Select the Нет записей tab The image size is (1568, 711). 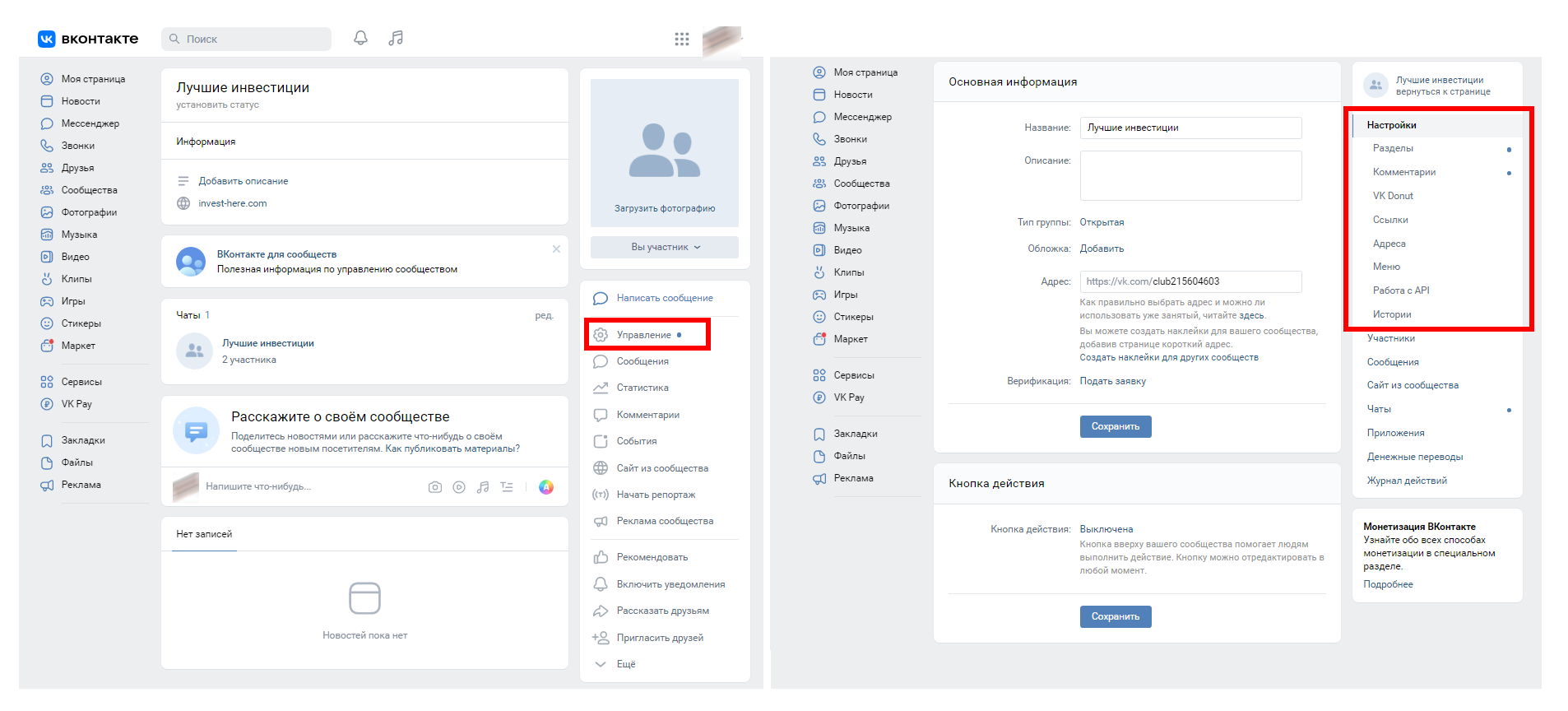[204, 534]
